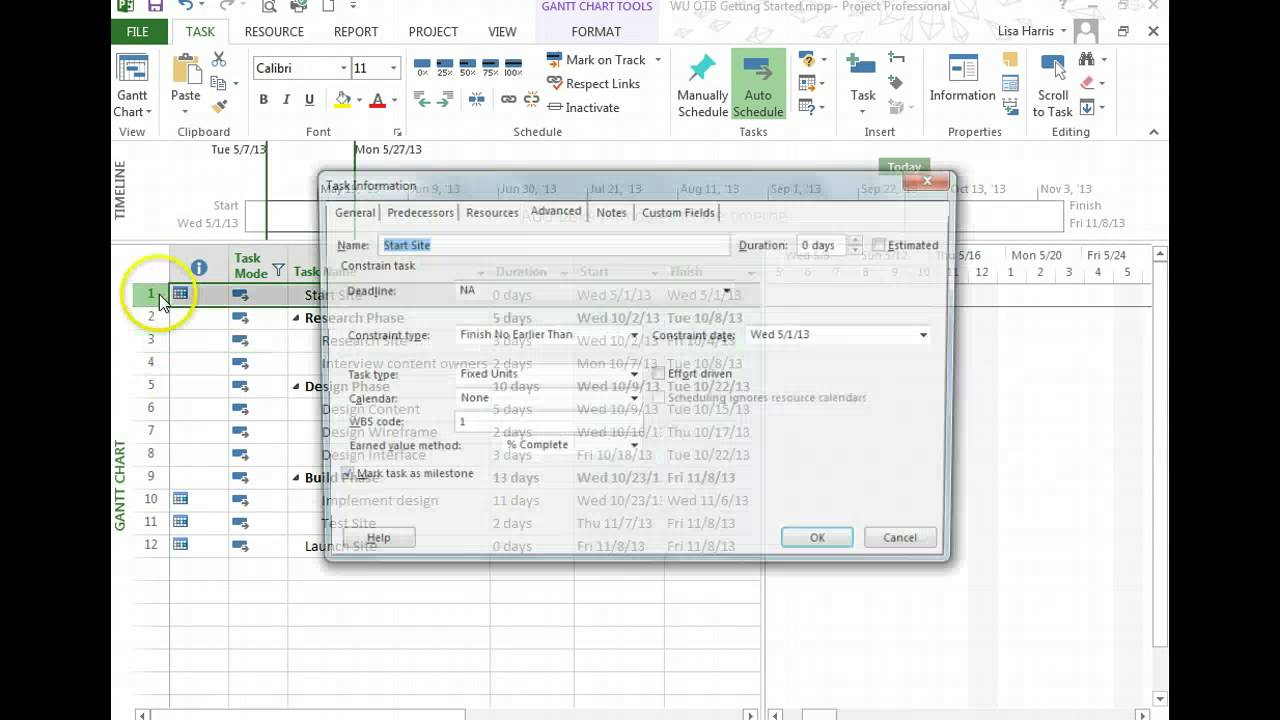Click the Clear eraser icon in Editing
This screenshot has height=720, width=1280.
pos(1087,83)
